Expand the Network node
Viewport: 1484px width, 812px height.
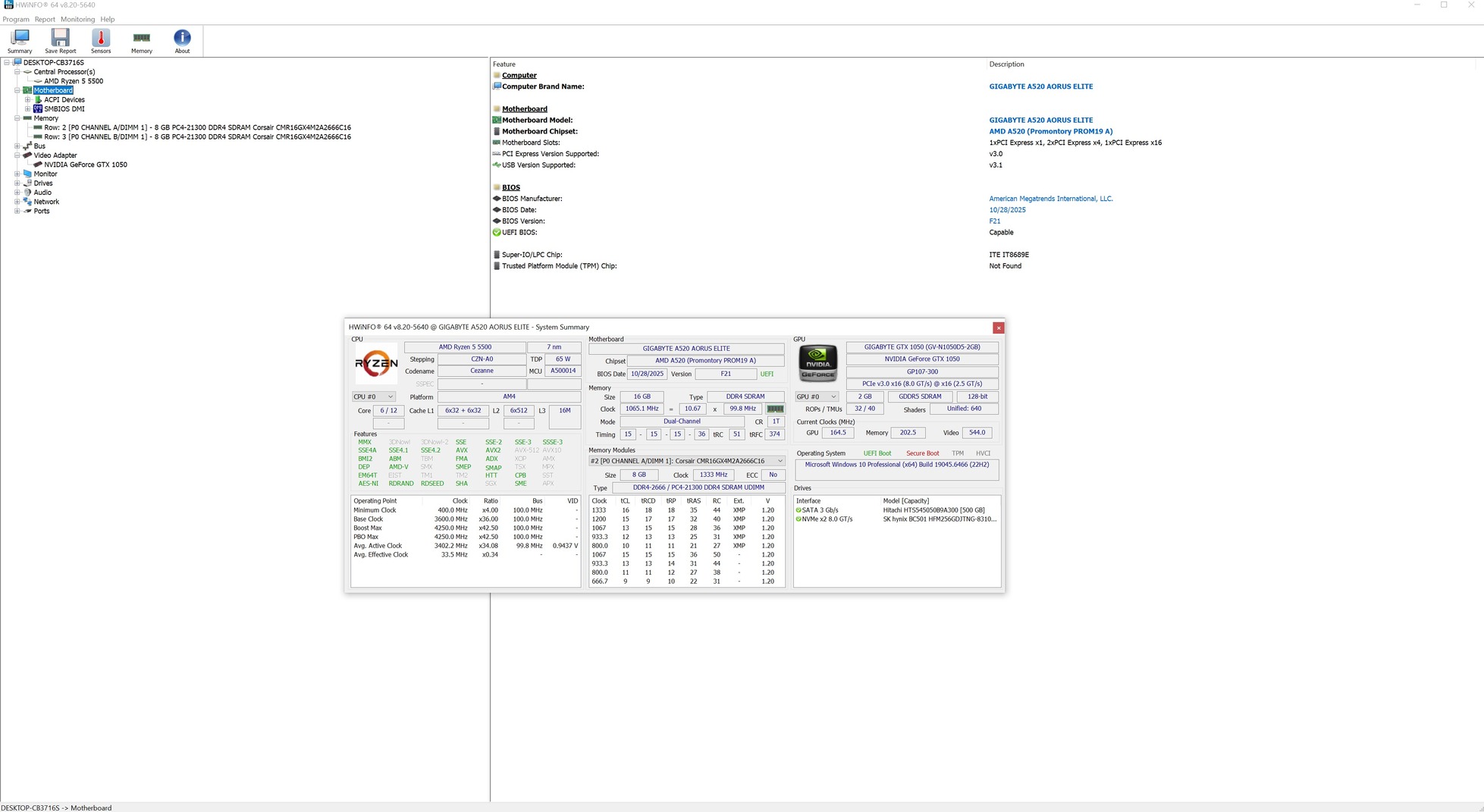pyautogui.click(x=17, y=202)
